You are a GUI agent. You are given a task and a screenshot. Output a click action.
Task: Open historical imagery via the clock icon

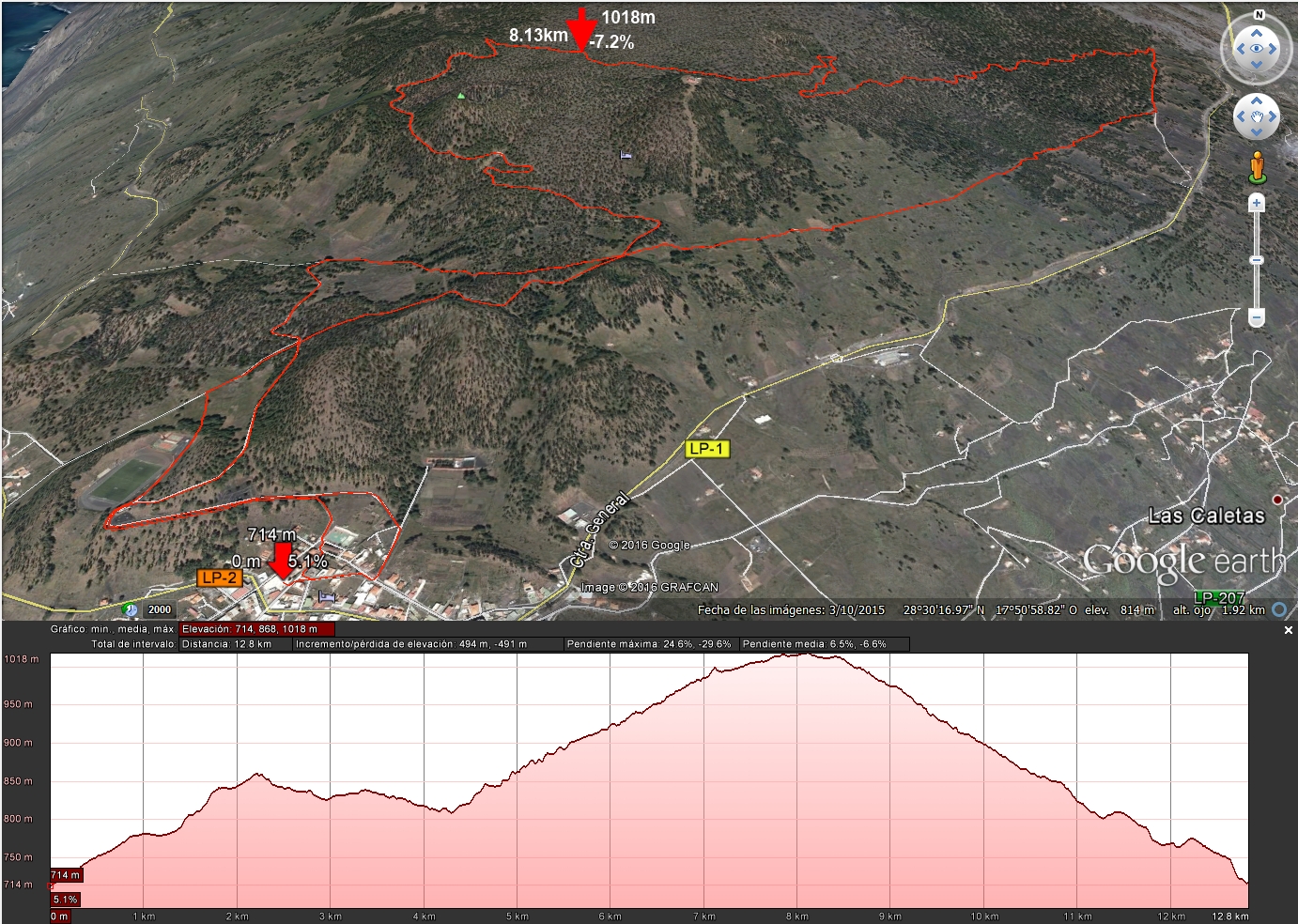click(131, 609)
